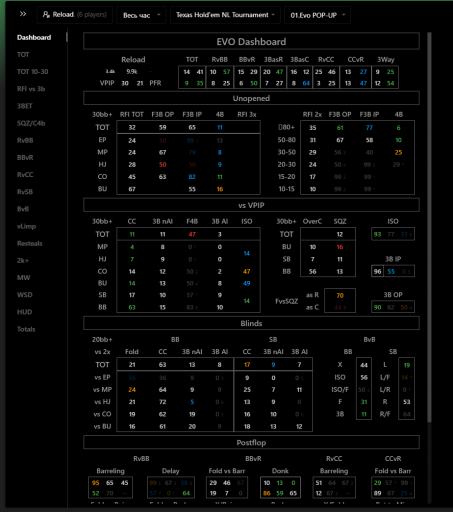Image resolution: width=453 pixels, height=512 pixels.
Task: Open the MW sidebar item
Action: click(x=23, y=278)
